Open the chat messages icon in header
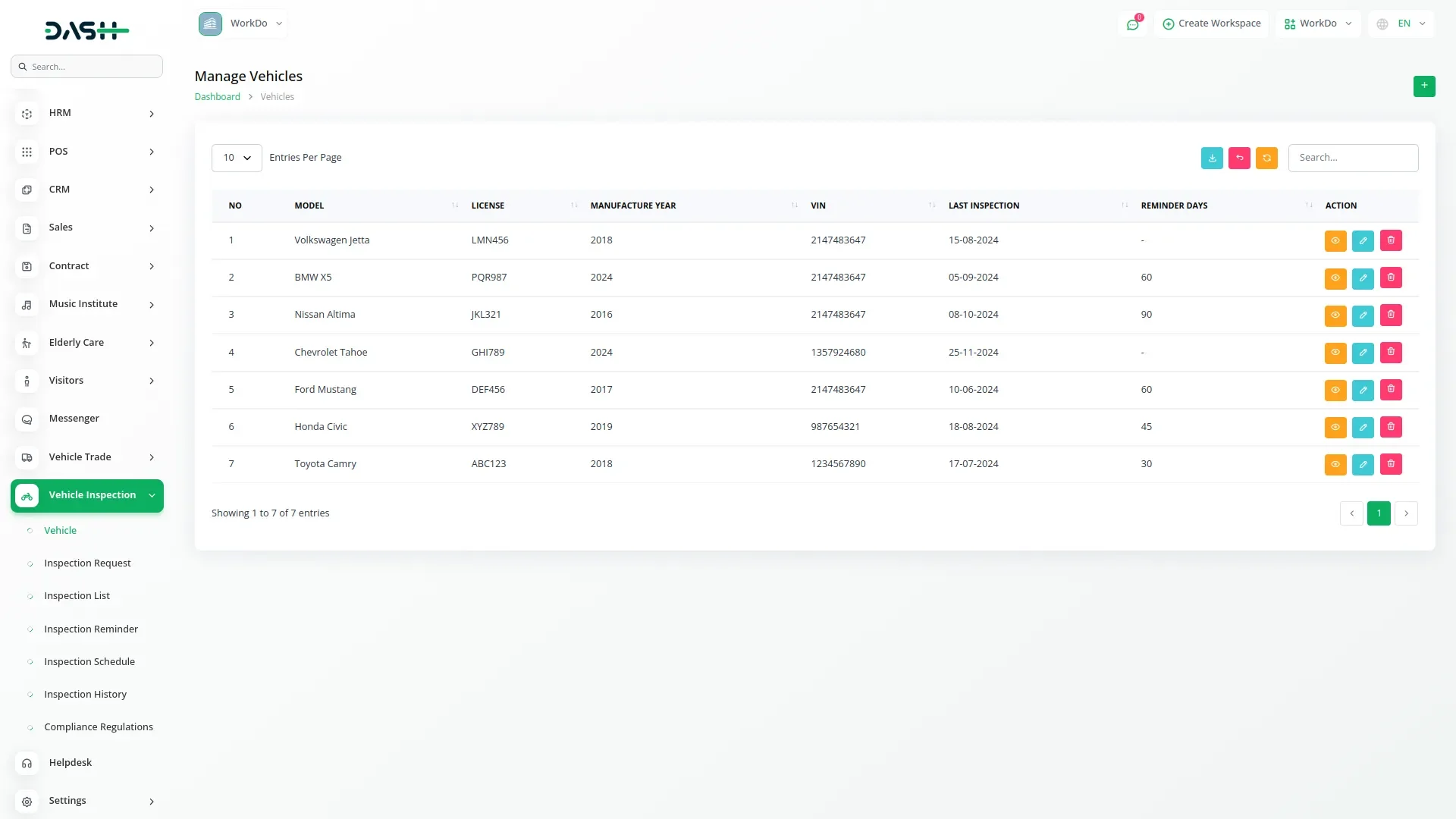The width and height of the screenshot is (1456, 819). pos(1132,24)
